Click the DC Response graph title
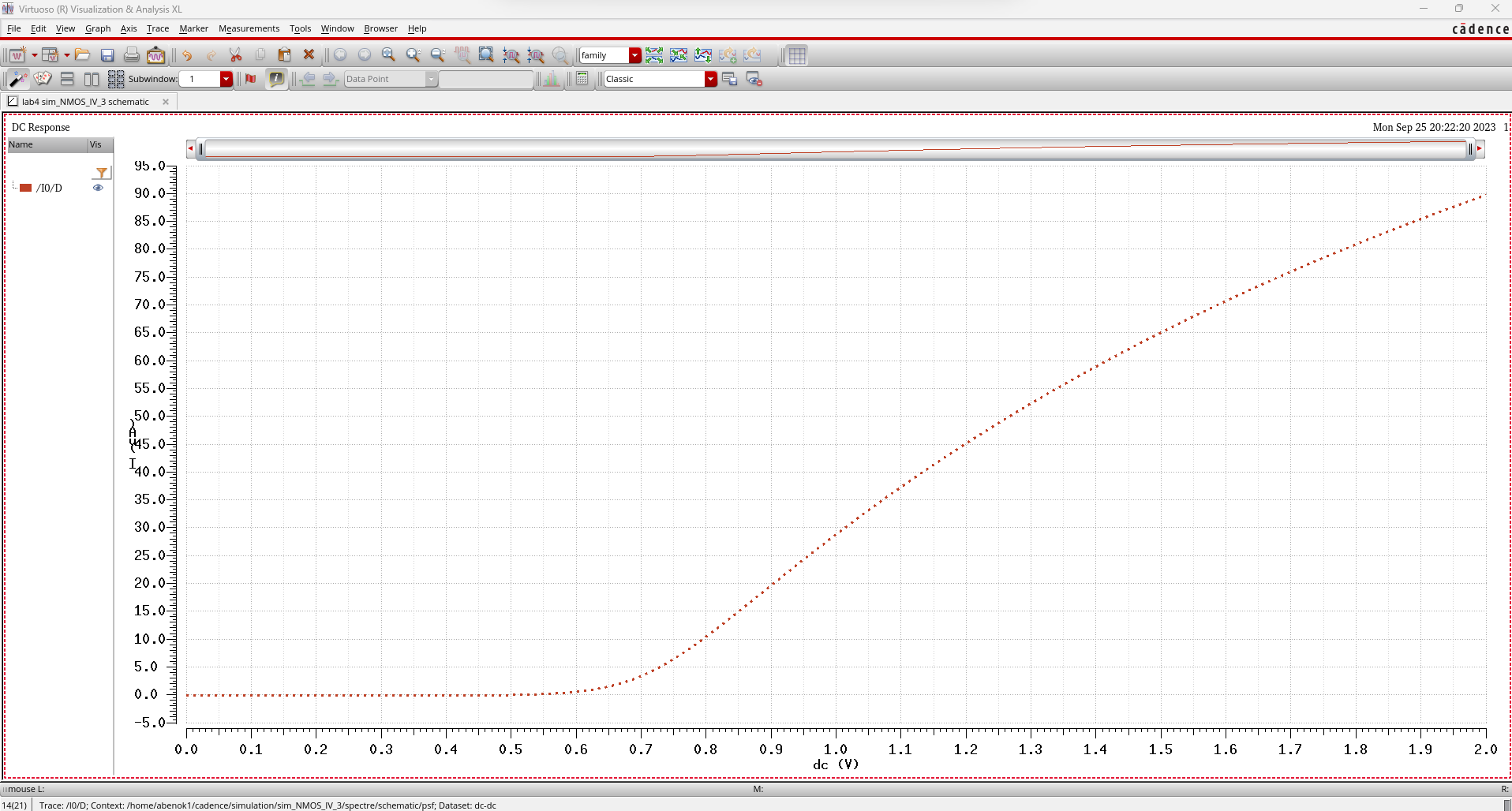This screenshot has width=1512, height=811. click(41, 127)
